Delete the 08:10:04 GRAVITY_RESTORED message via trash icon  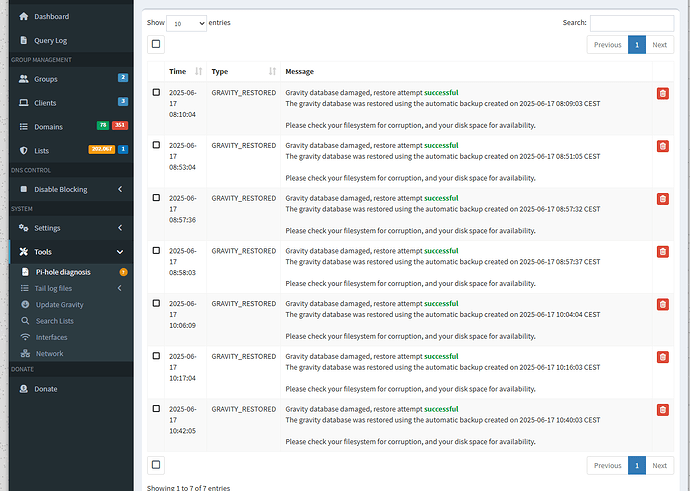(x=662, y=93)
